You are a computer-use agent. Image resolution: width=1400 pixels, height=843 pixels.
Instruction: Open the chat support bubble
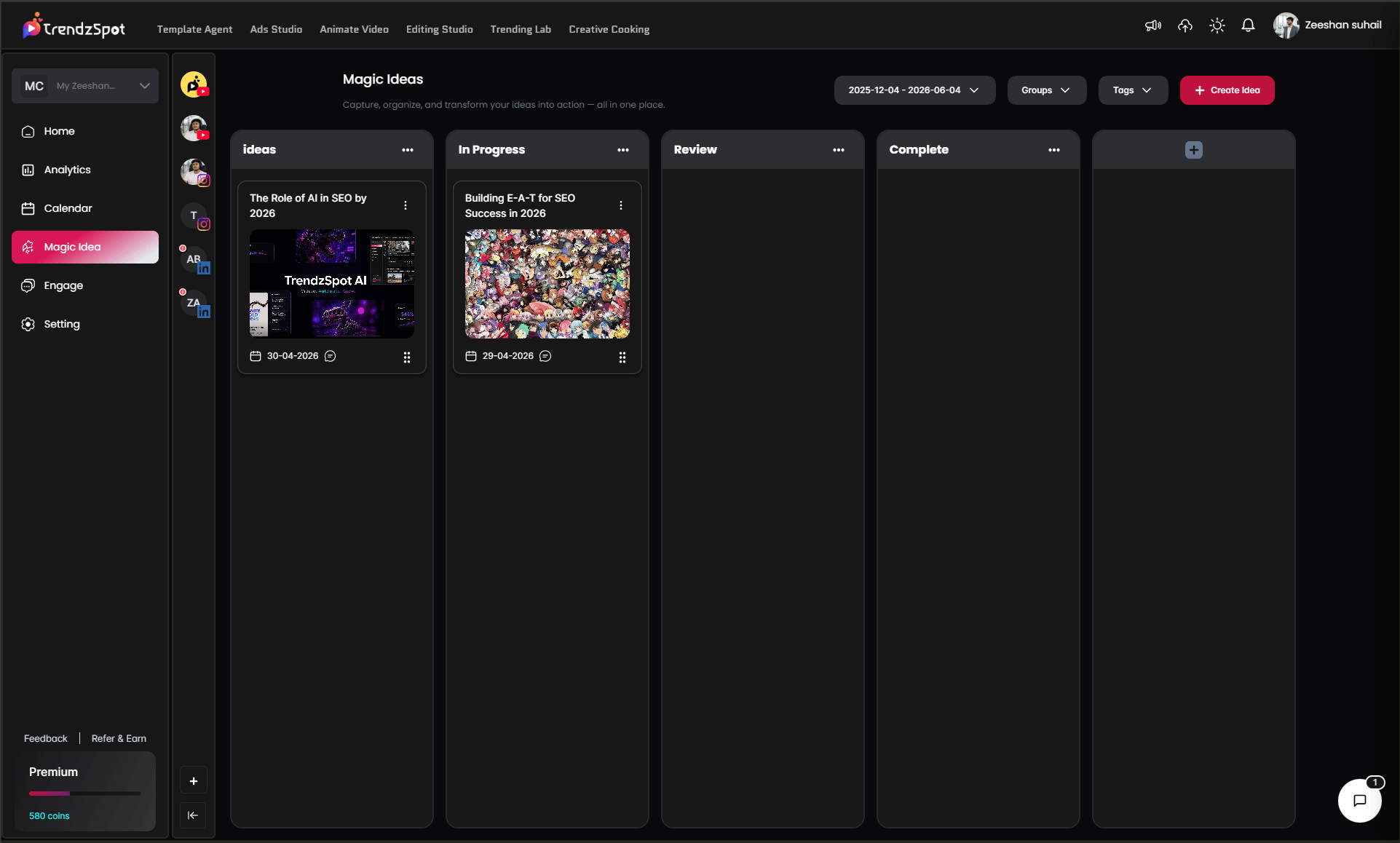[x=1359, y=800]
